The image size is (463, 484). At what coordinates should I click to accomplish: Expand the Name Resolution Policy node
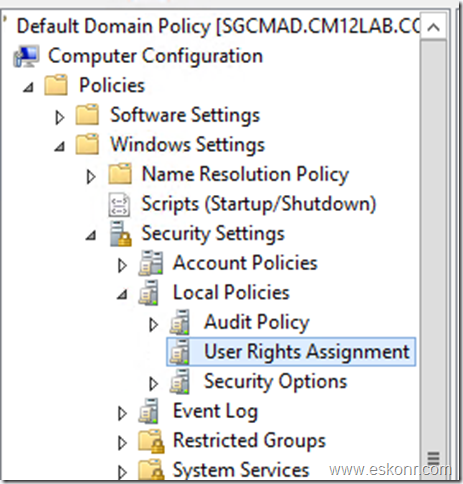[x=91, y=176]
